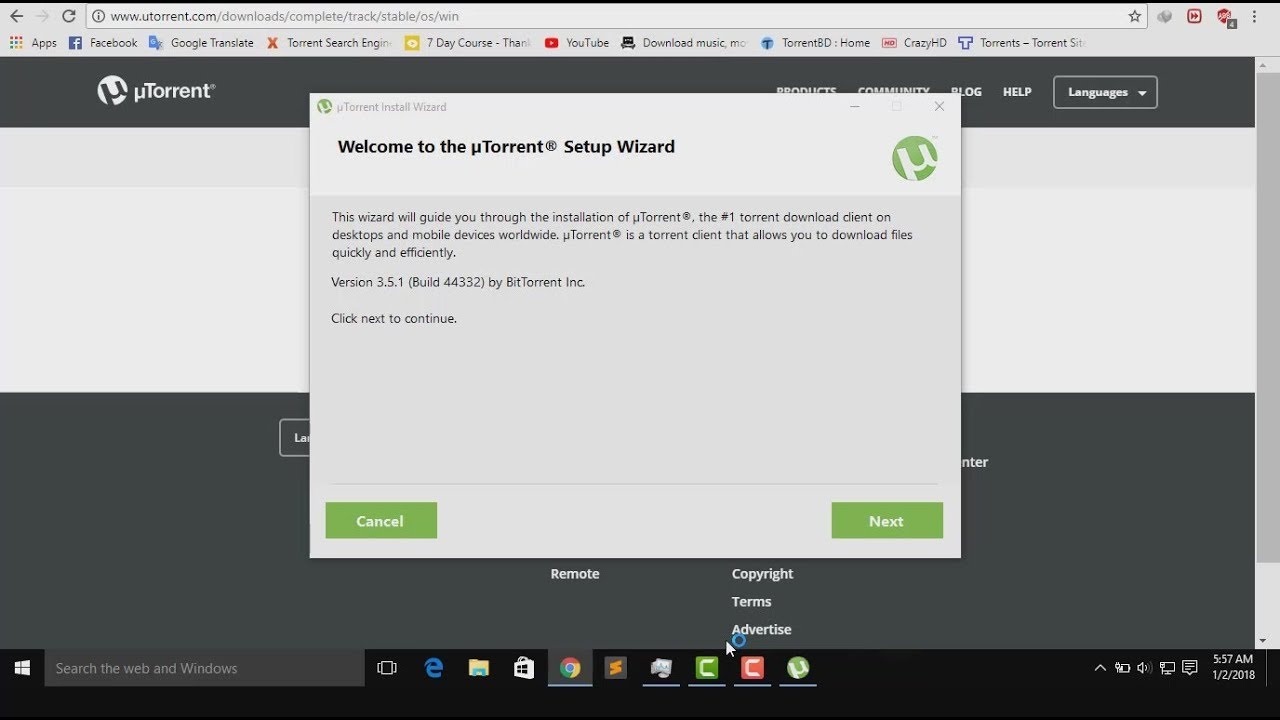Click the Chrome address bar URL
The width and height of the screenshot is (1280, 720).
click(284, 16)
